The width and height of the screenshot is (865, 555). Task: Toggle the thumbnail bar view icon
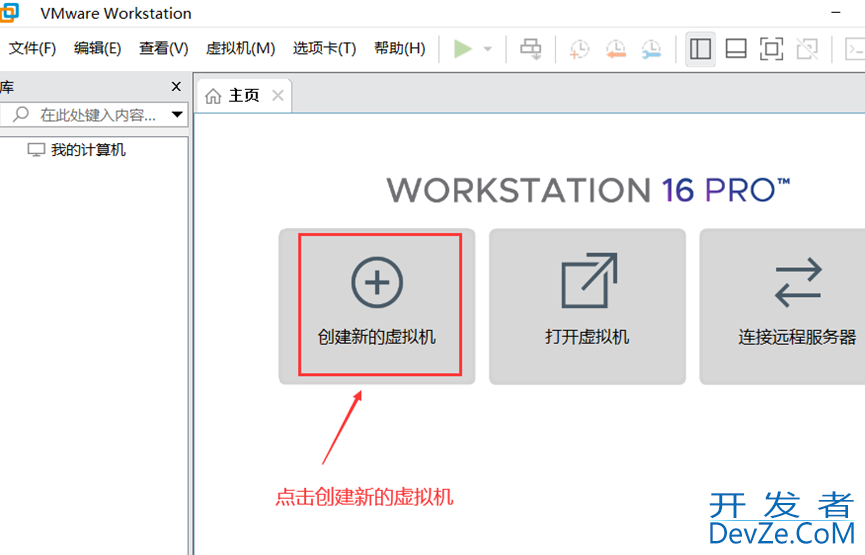(x=736, y=49)
